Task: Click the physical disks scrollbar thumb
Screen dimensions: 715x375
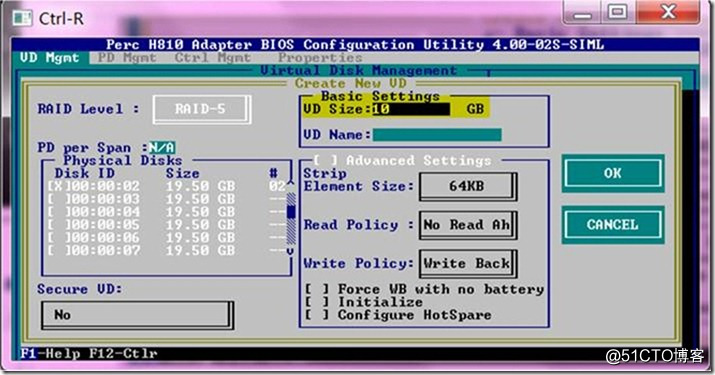Action: coord(290,212)
